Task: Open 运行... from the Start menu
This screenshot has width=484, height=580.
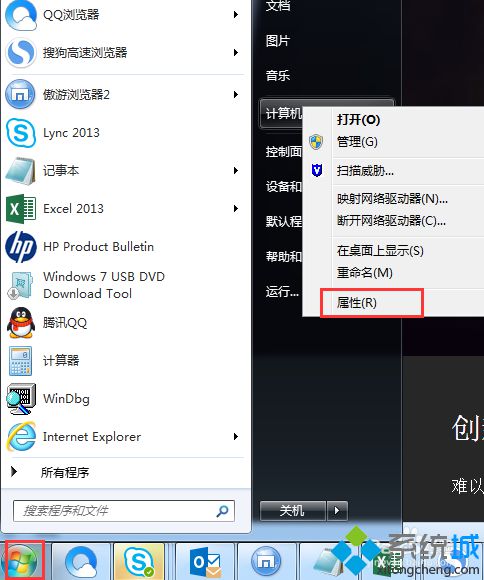Action: coord(282,291)
